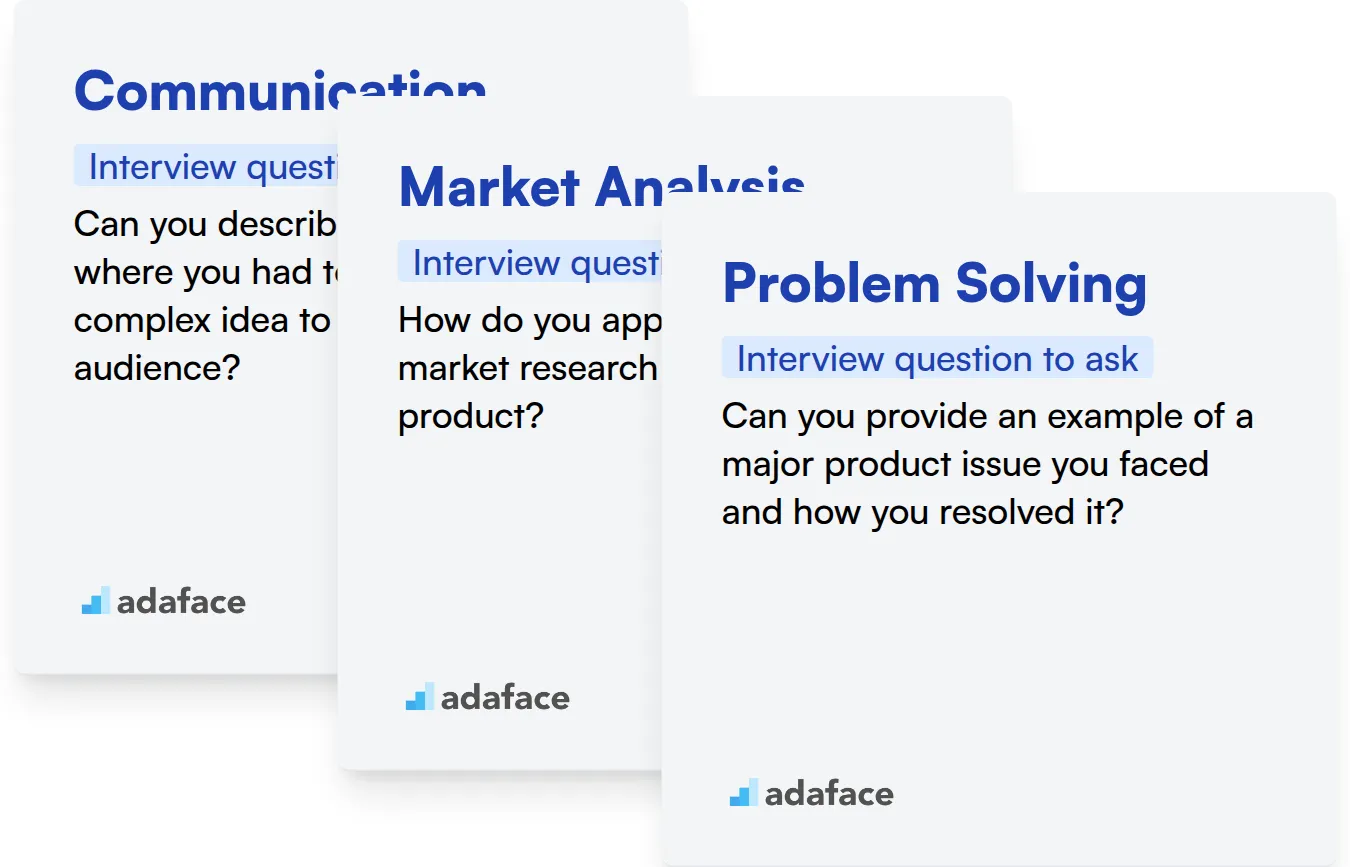Click the question text starting 'How do you app'
Image resolution: width=1350 pixels, height=867 pixels.
pos(529,368)
